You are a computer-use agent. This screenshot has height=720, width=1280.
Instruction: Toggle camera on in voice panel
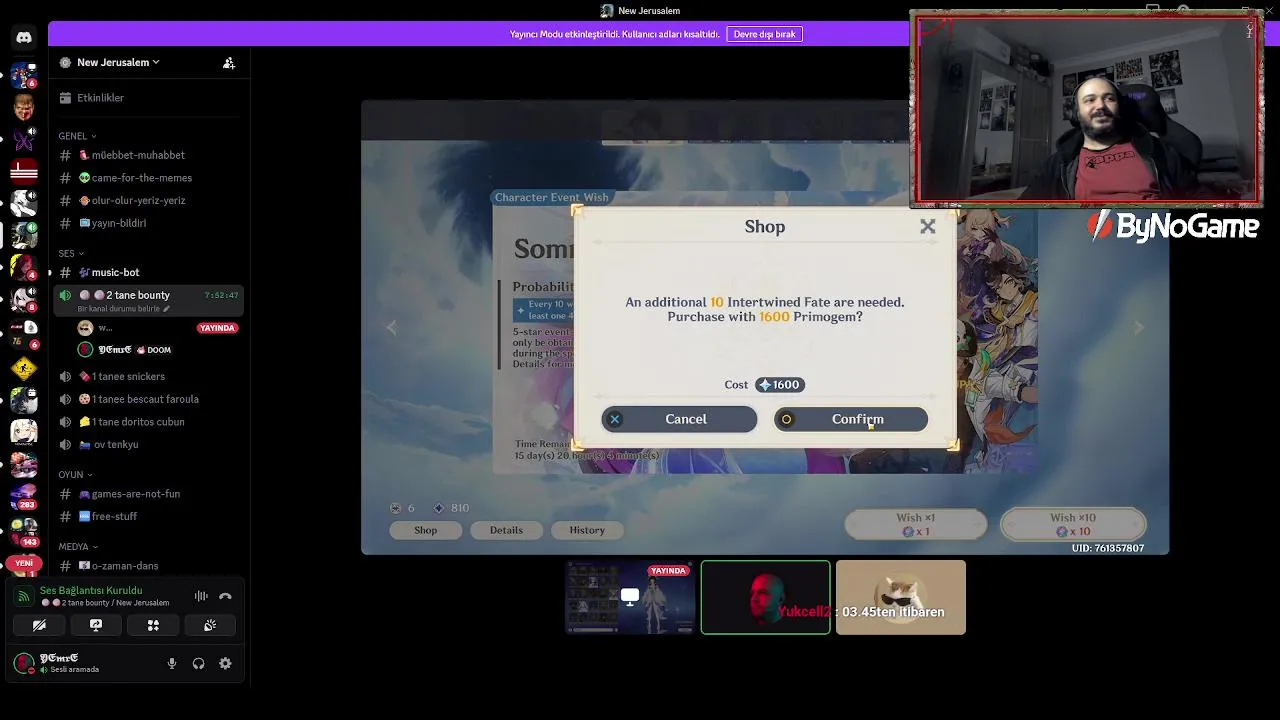(39, 625)
